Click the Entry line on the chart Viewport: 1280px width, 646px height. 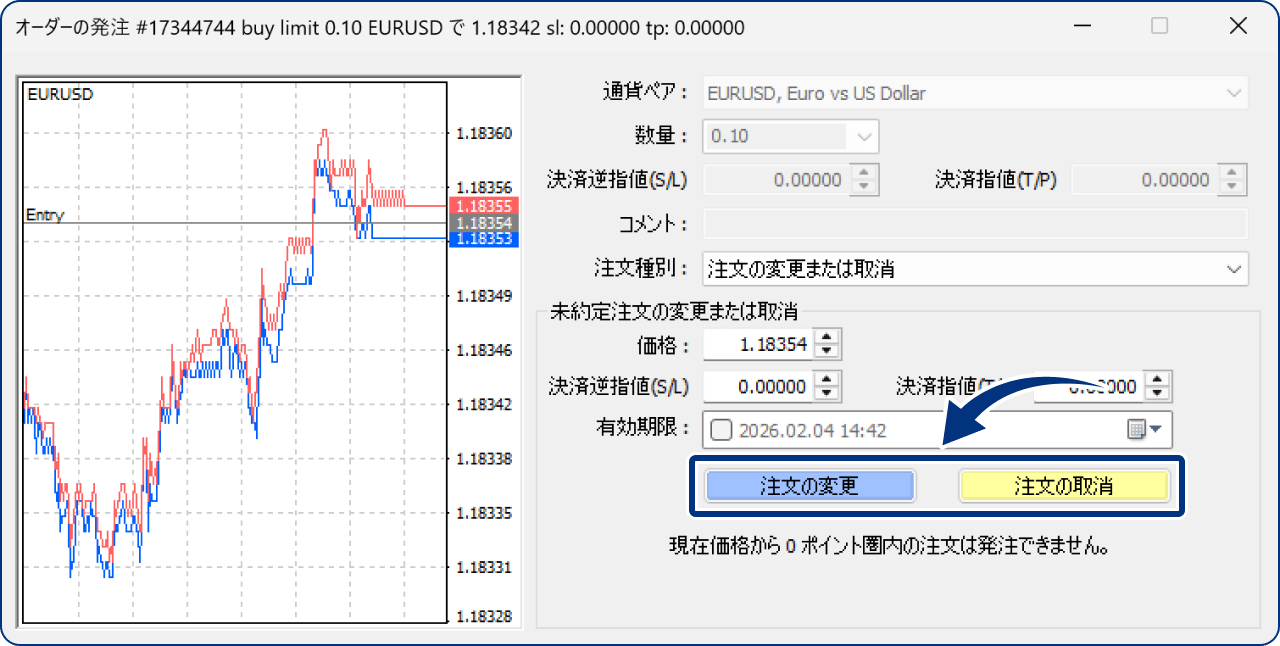pos(236,223)
